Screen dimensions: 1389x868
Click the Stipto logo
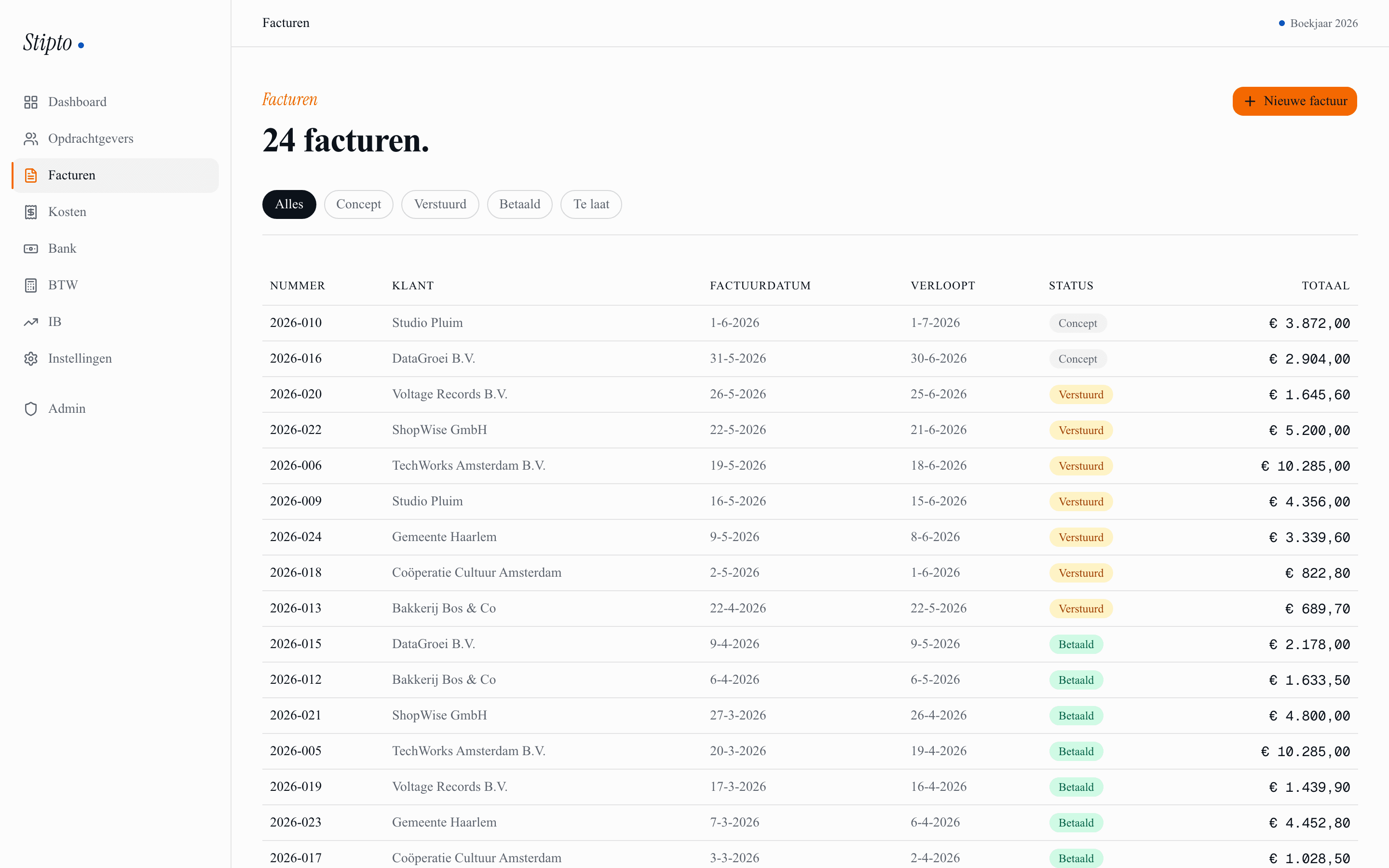54,42
